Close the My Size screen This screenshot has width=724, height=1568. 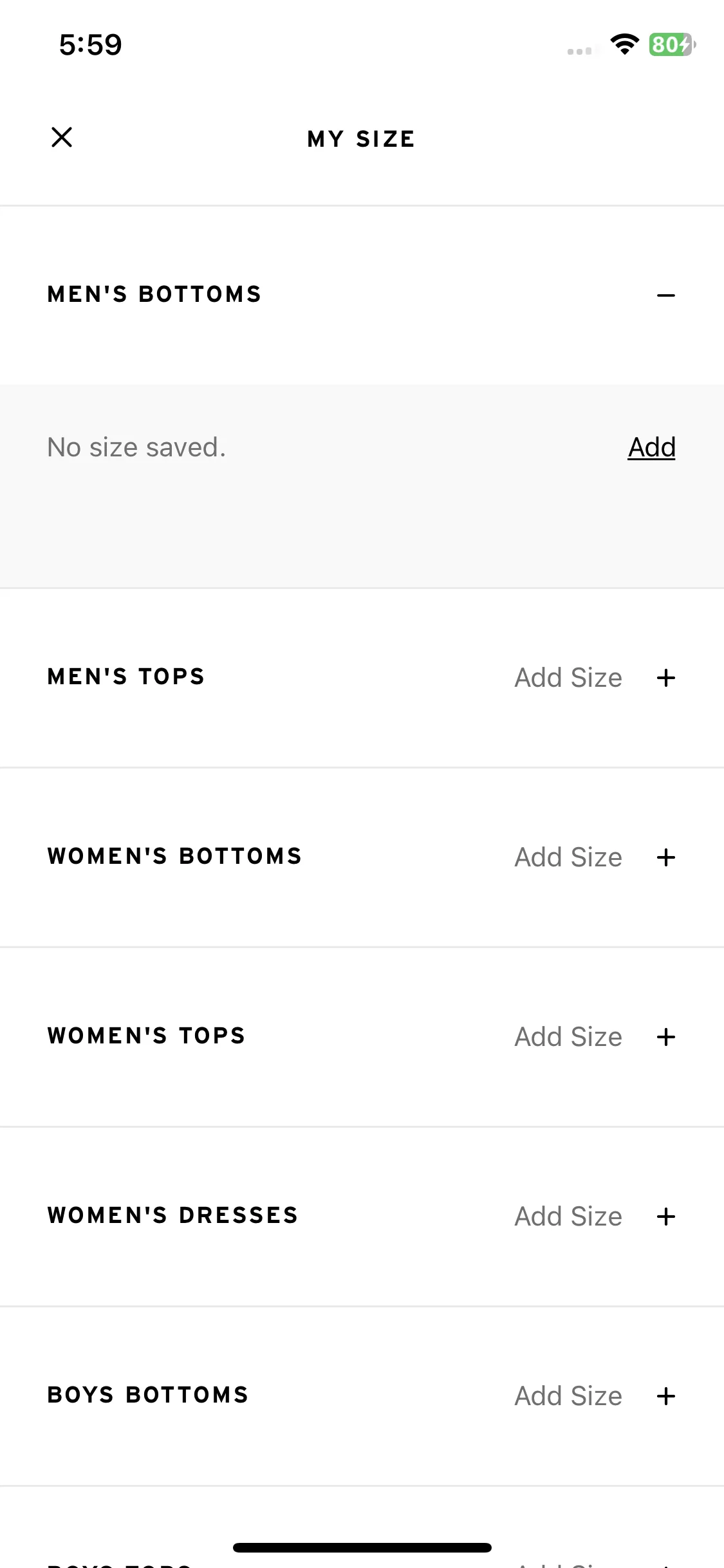[62, 137]
